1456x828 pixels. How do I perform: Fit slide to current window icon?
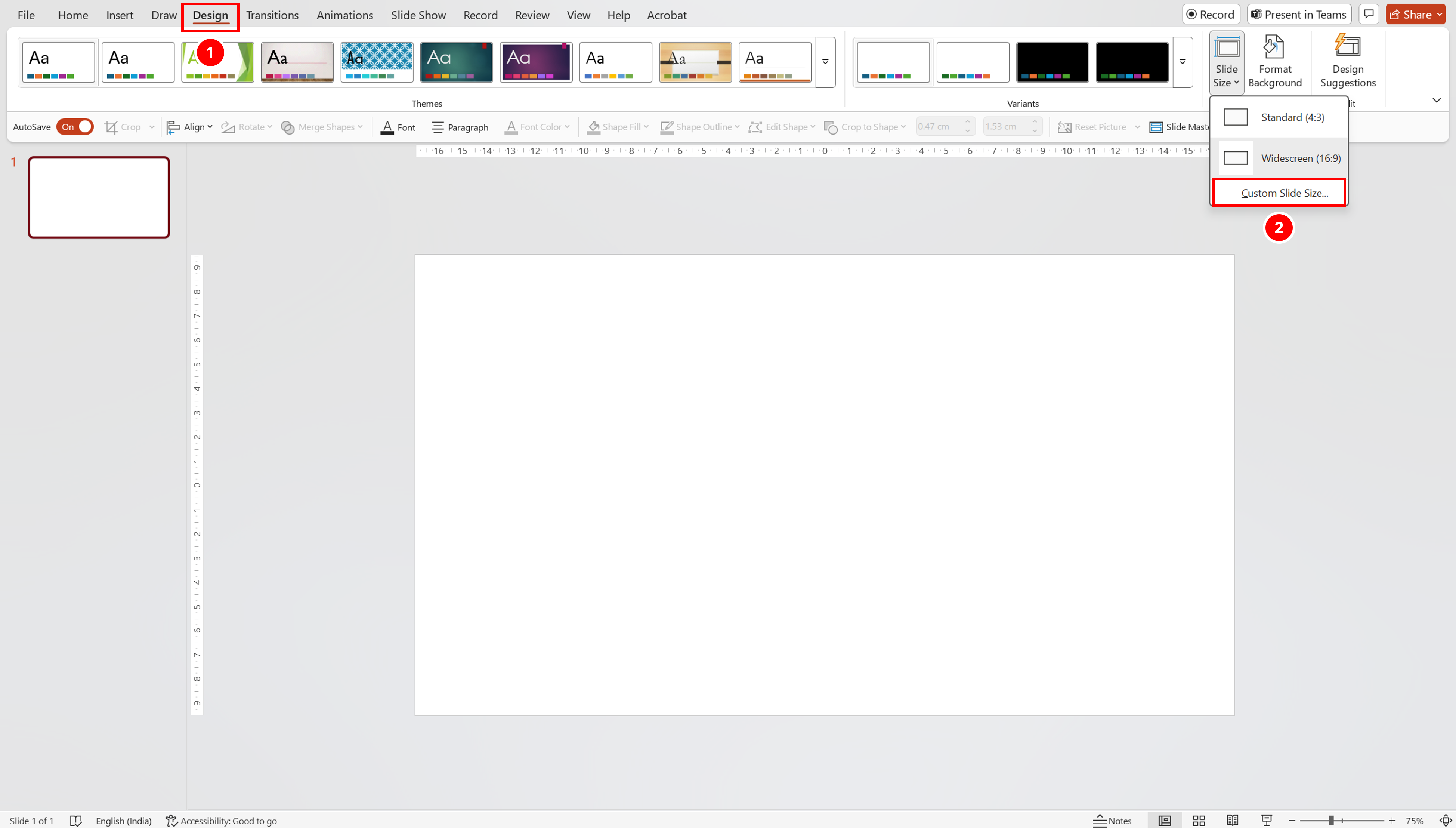click(1445, 820)
